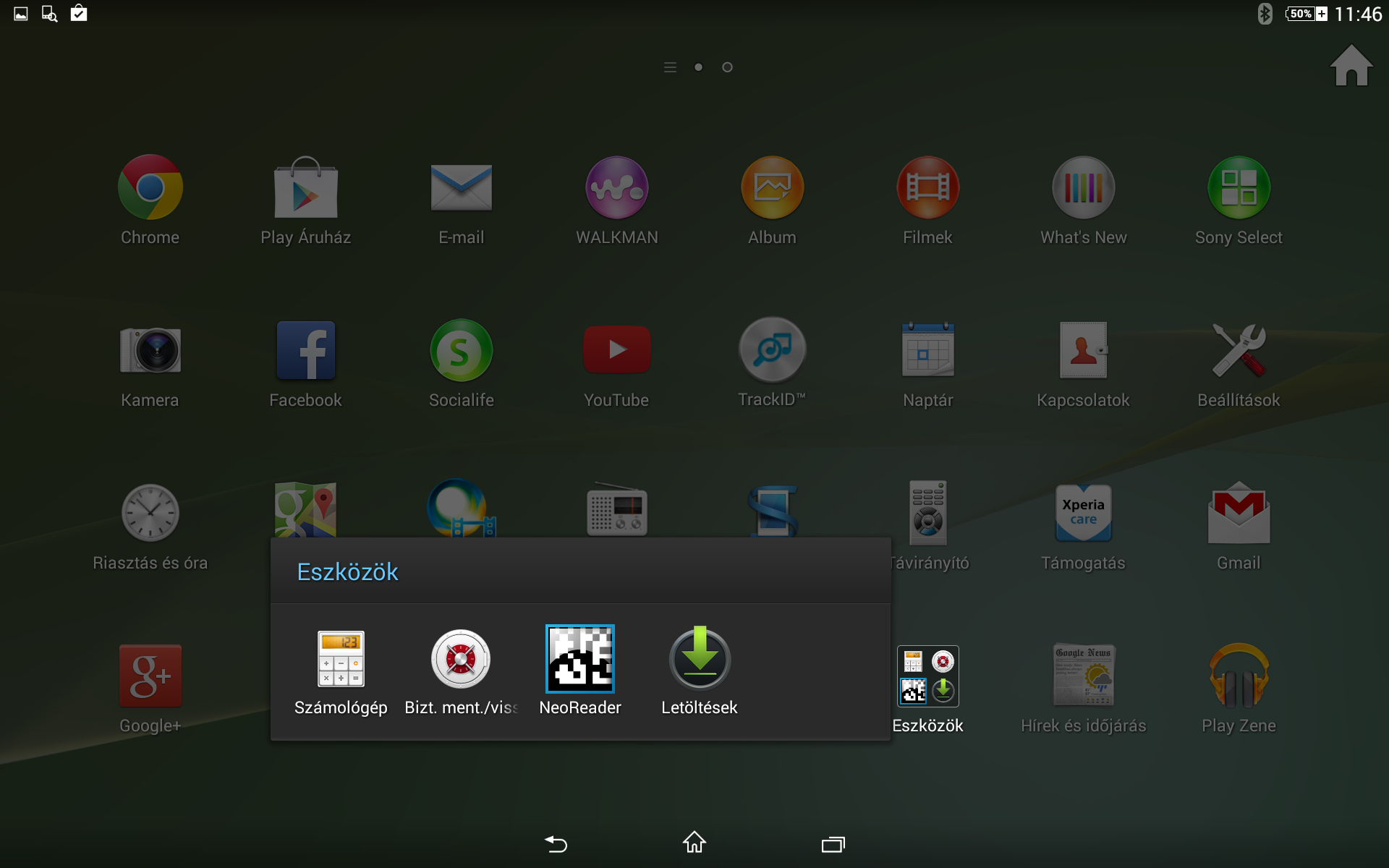Launch the What's New app
Image resolution: width=1389 pixels, height=868 pixels.
1083,187
